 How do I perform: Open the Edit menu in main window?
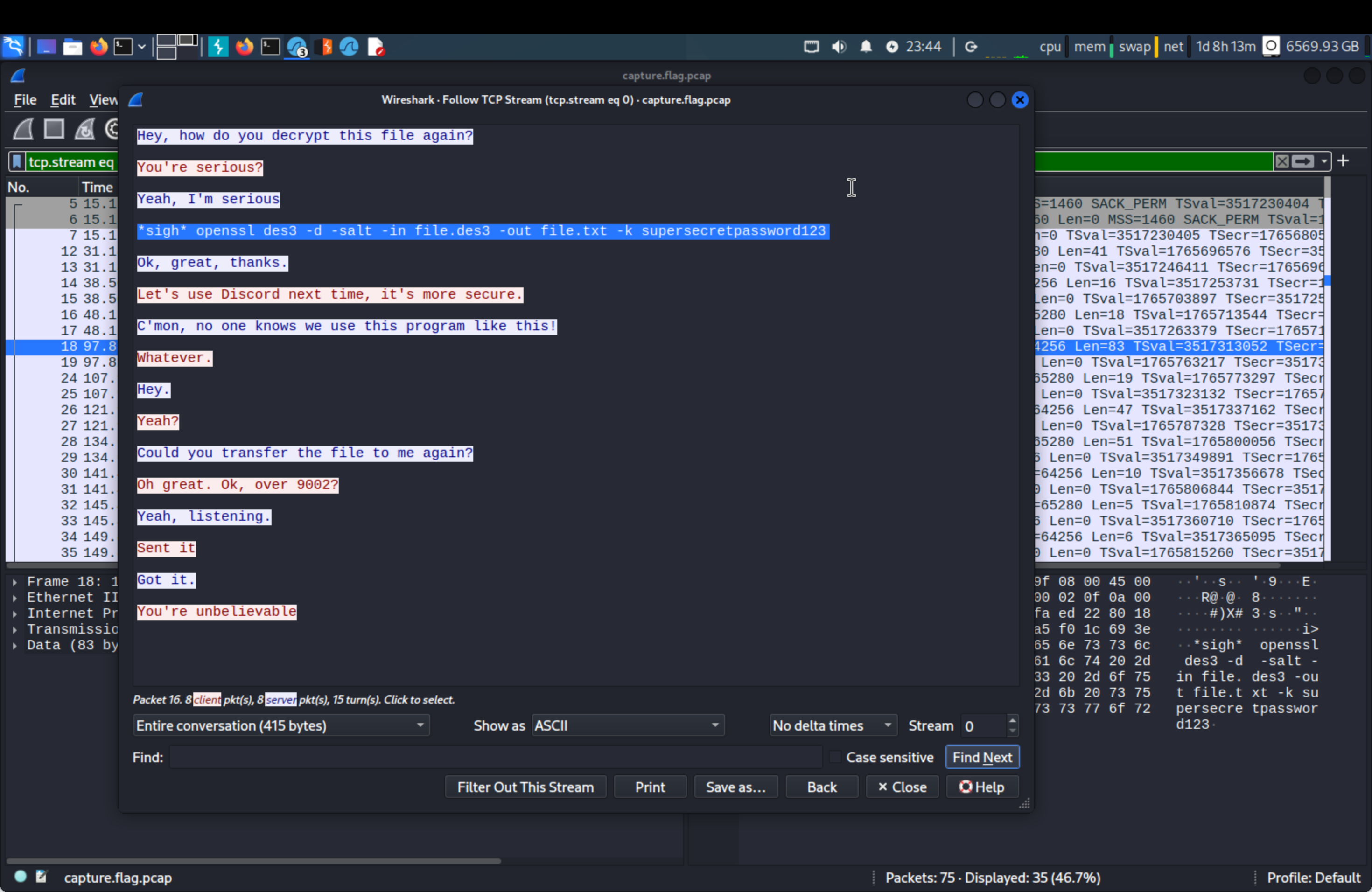click(63, 100)
